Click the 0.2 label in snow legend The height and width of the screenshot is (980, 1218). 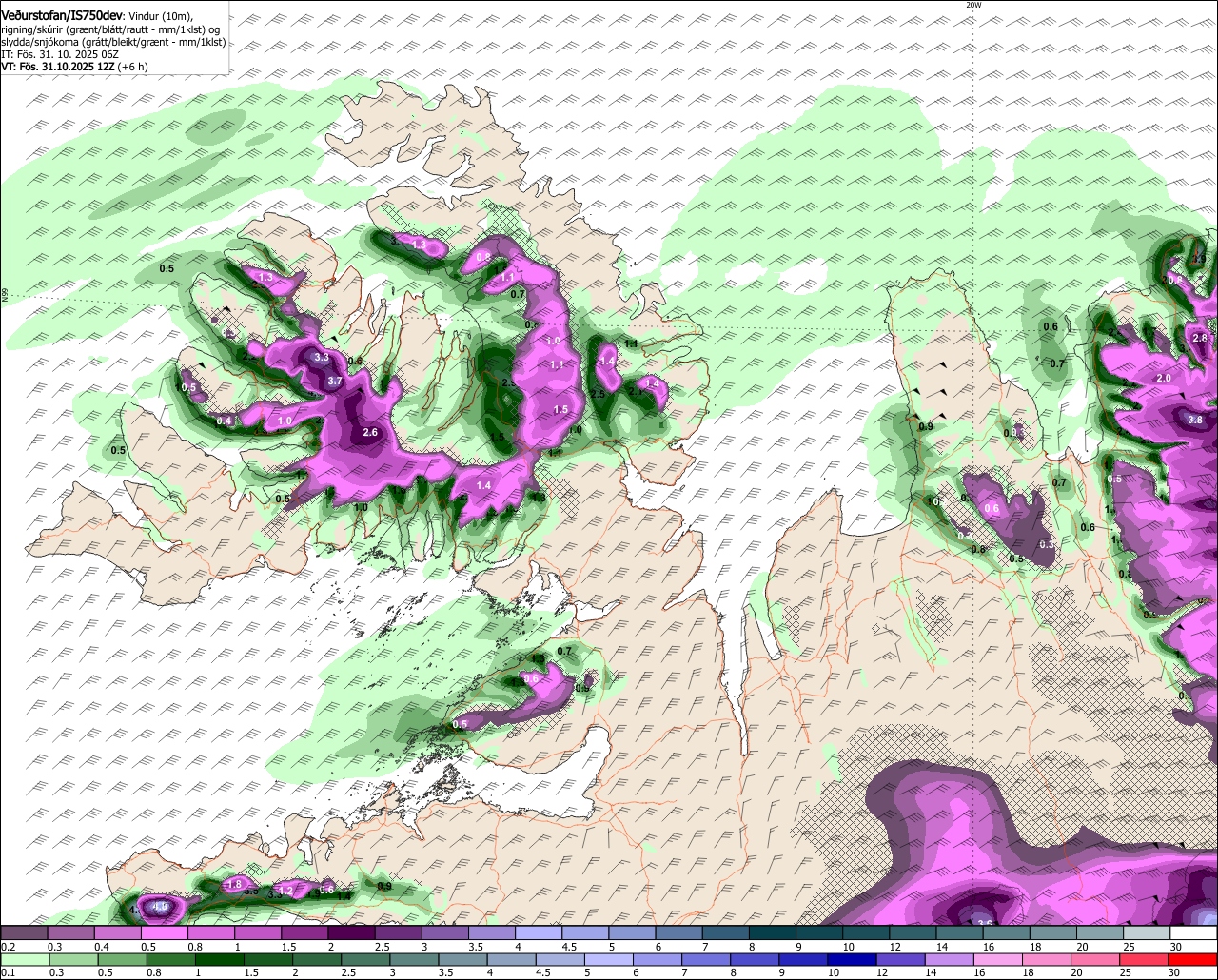[9, 947]
